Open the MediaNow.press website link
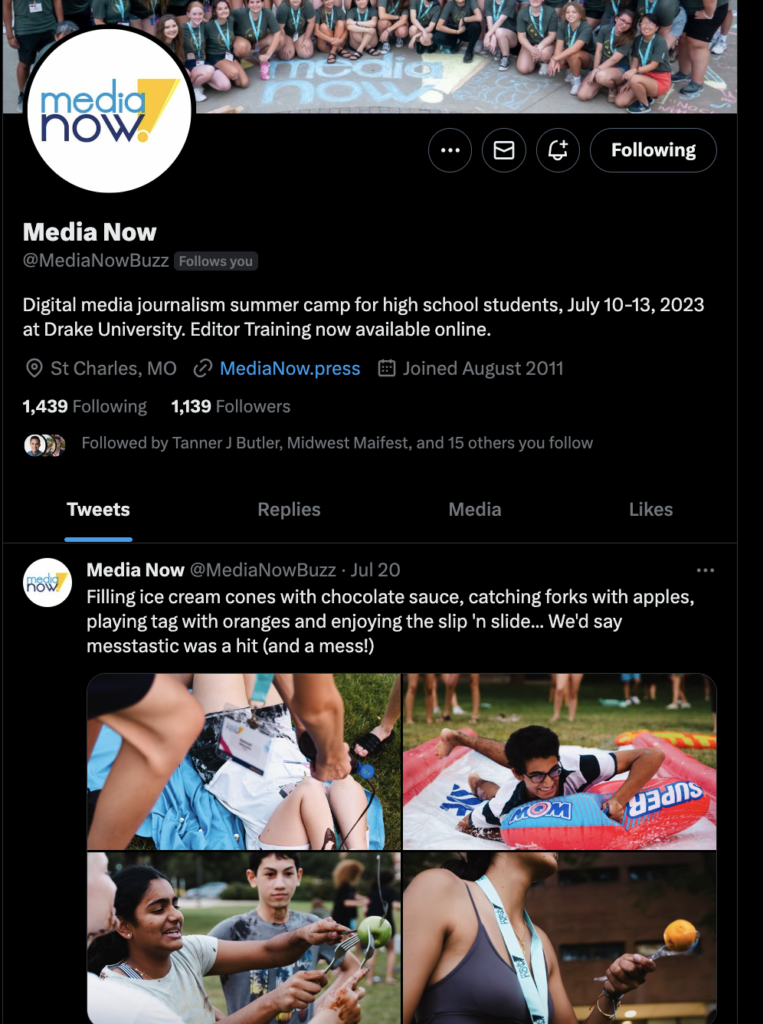 tap(290, 368)
